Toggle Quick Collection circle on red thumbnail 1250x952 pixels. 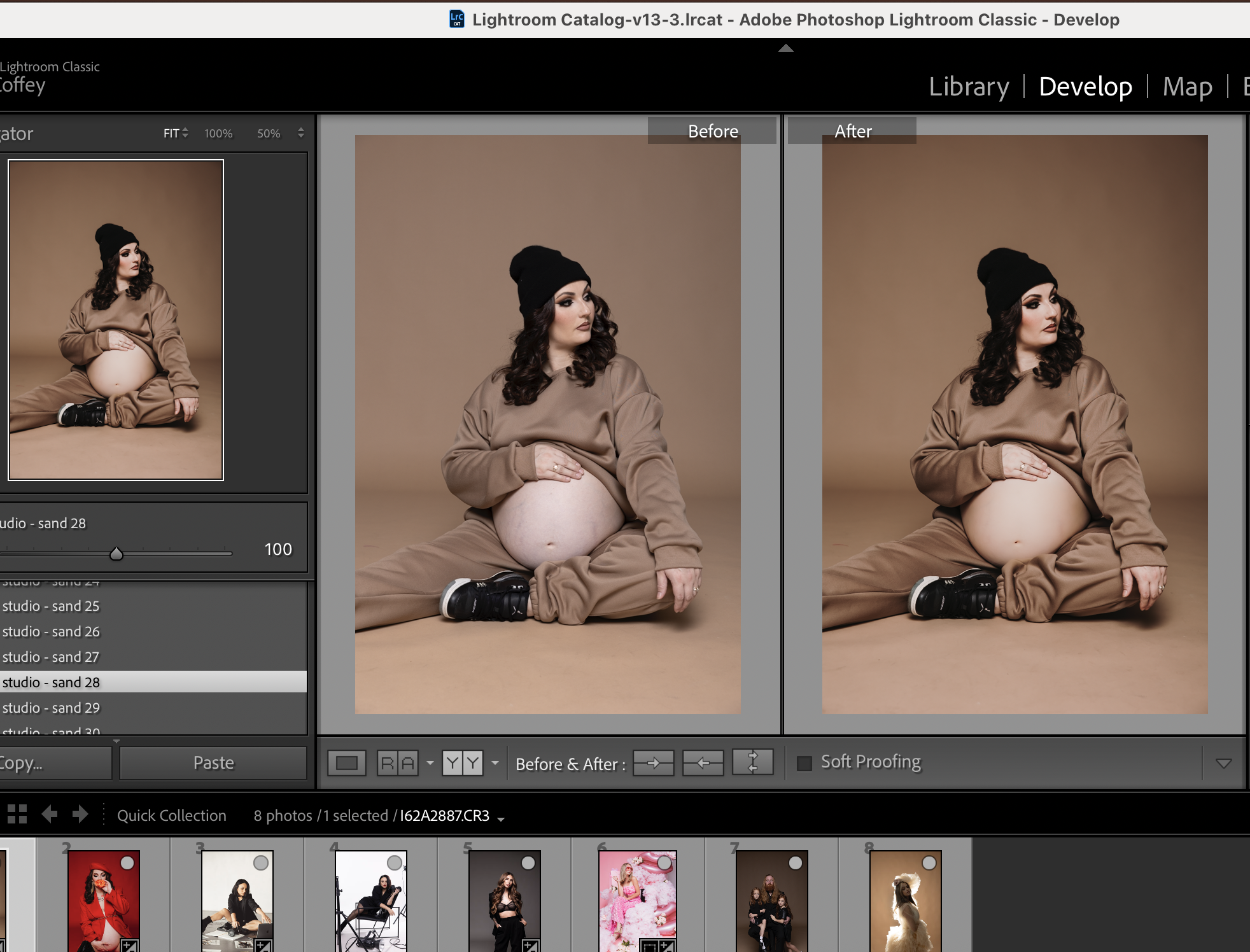click(127, 863)
